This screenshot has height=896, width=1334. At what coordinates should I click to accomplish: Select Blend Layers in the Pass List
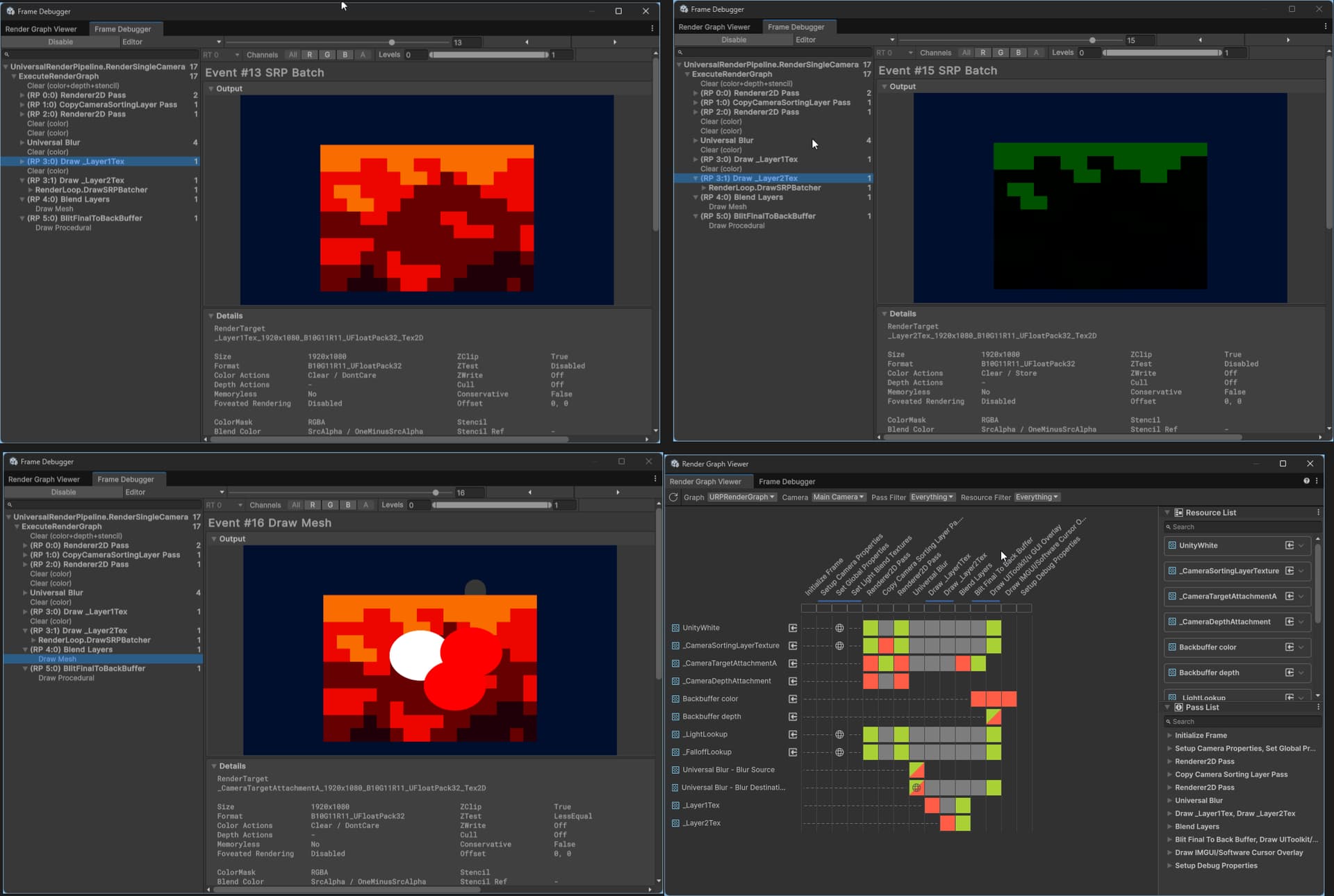pyautogui.click(x=1197, y=827)
